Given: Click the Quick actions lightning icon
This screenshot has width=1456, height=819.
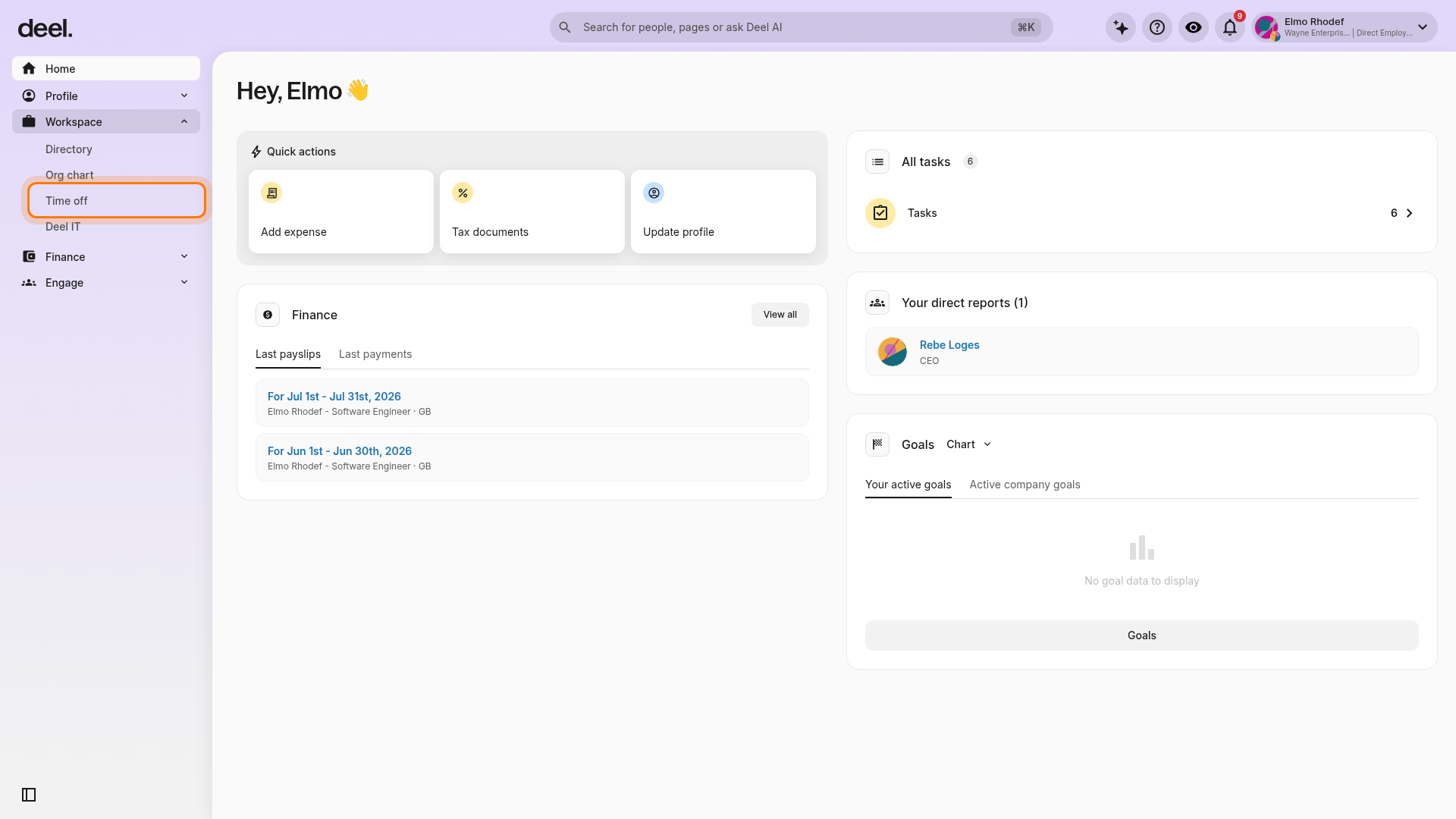Looking at the screenshot, I should coord(256,152).
